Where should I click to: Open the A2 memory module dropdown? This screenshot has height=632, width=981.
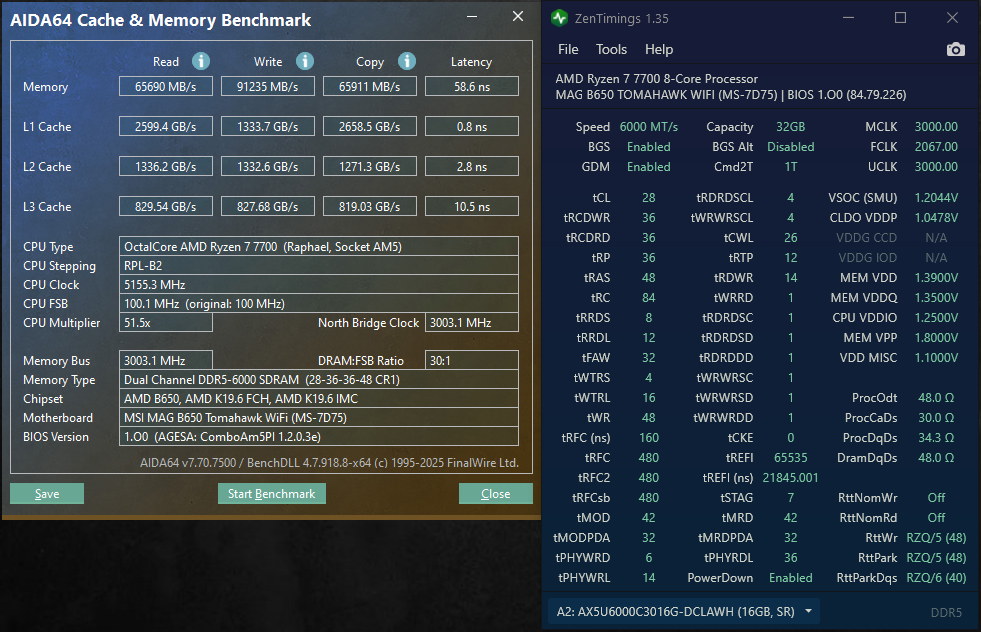[x=684, y=611]
